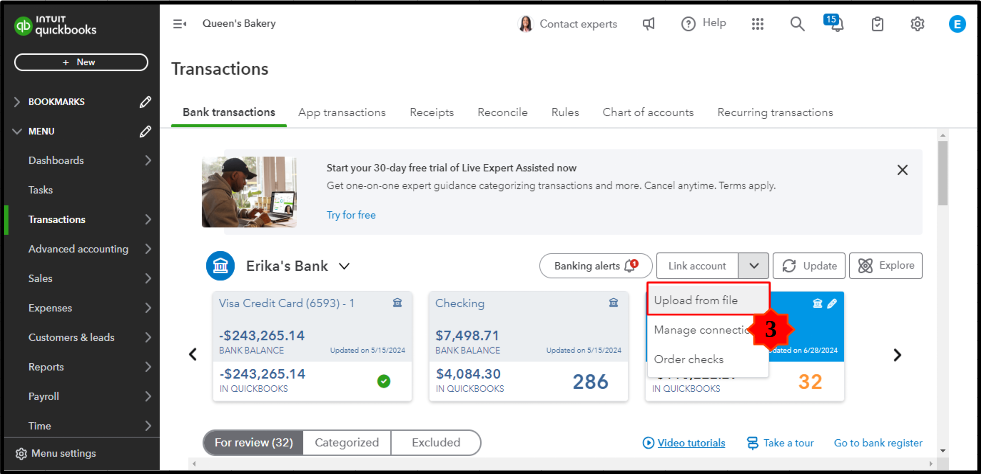Open the clipboard tasks icon in header
Viewport: 981px width, 474px height.
coord(877,24)
